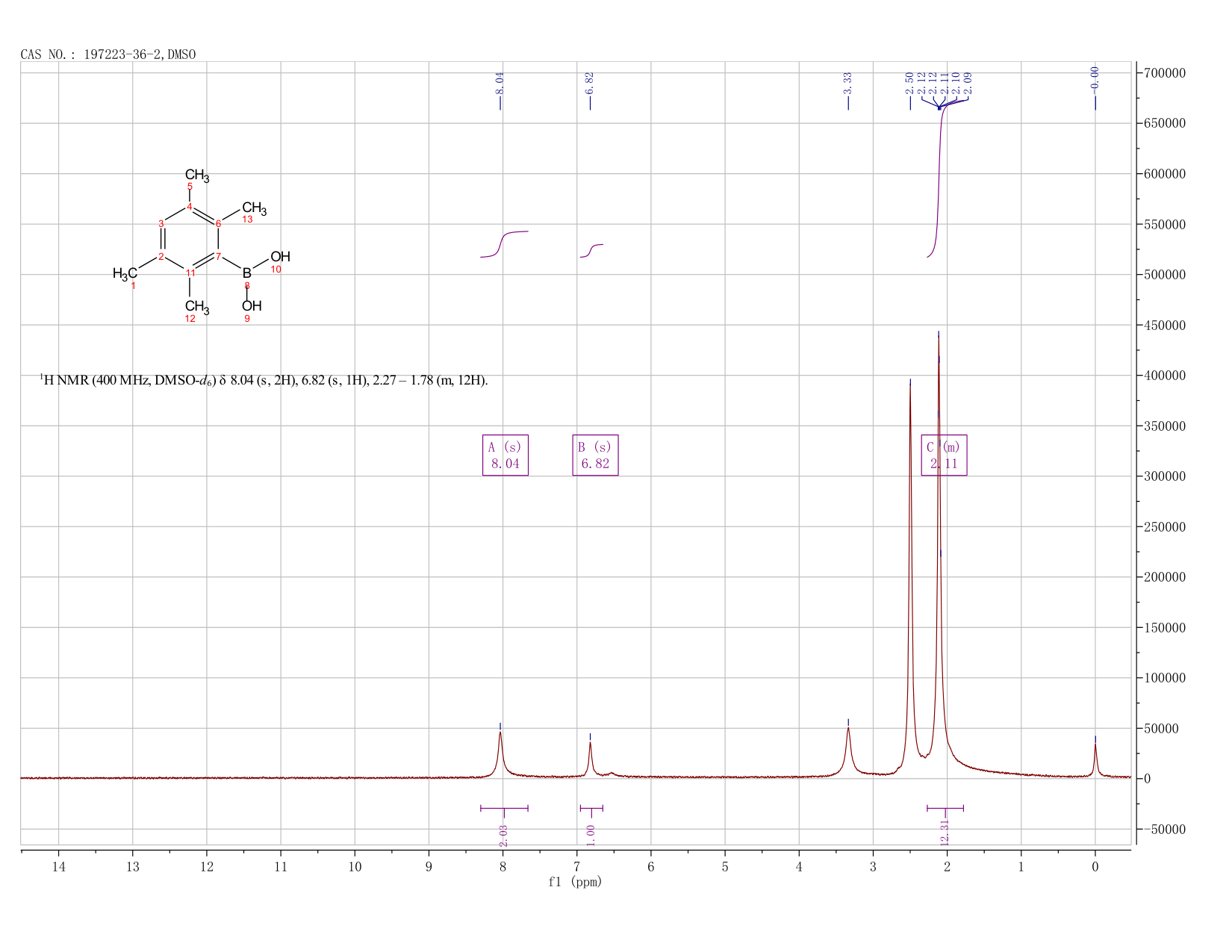Click the 12 tick label on ppm axis
The height and width of the screenshot is (952, 1232).
point(207,867)
